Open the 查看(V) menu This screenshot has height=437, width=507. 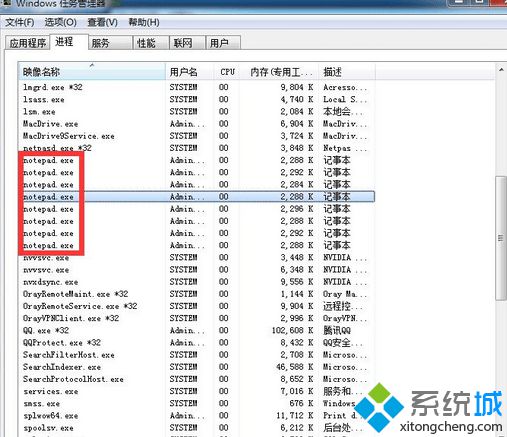coord(102,22)
